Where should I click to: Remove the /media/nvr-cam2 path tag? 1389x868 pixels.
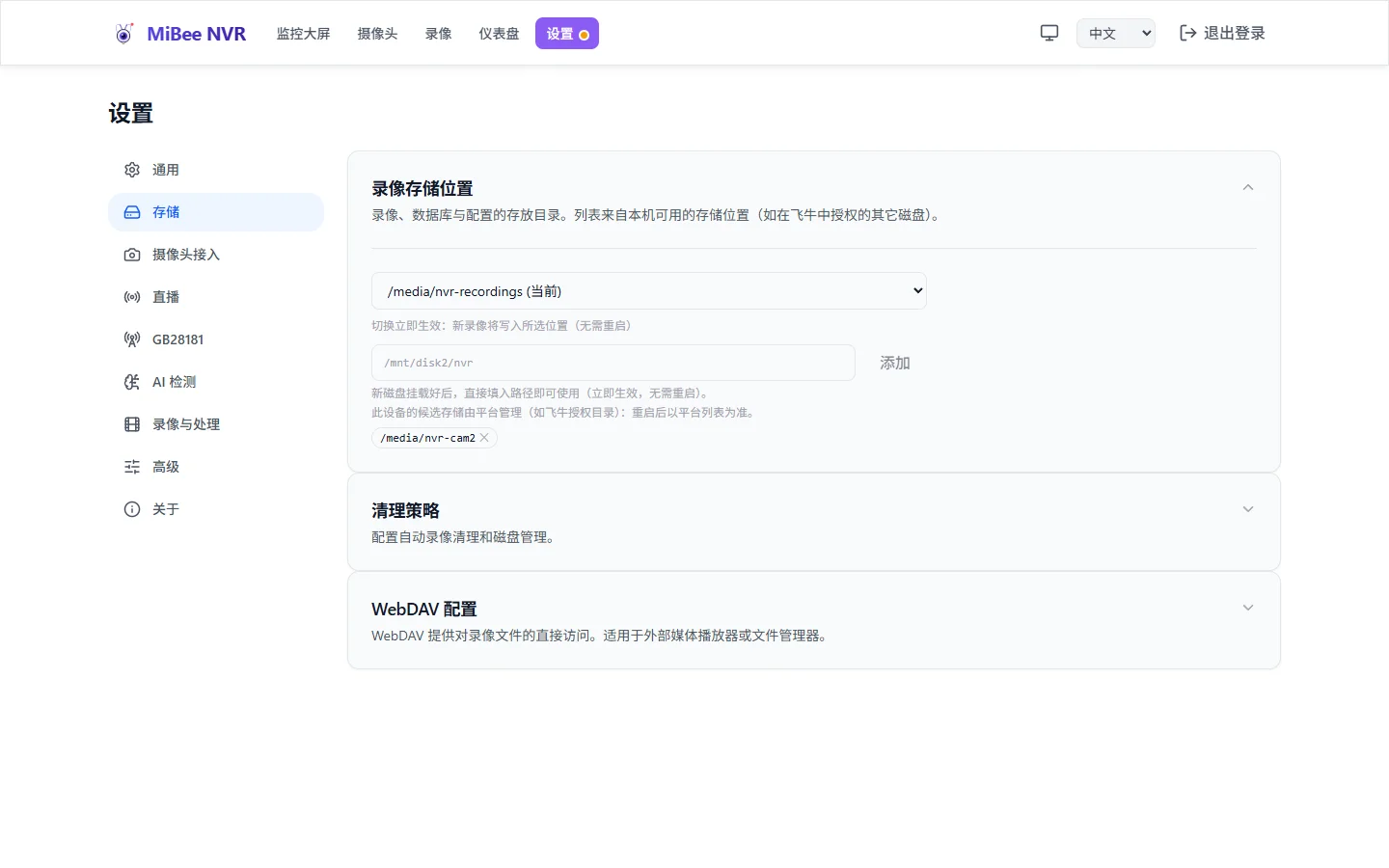click(x=484, y=438)
